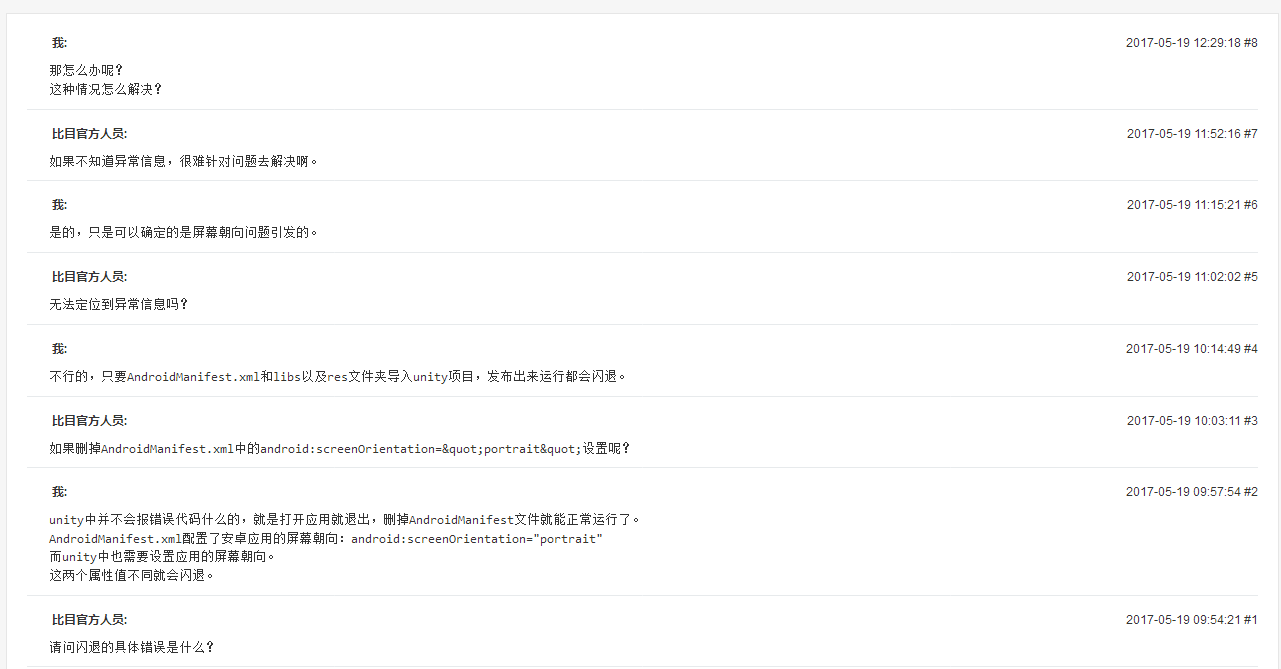This screenshot has height=669, width=1281.
Task: Click question 请问闪退的具体错误是什么？
Action: tap(132, 648)
